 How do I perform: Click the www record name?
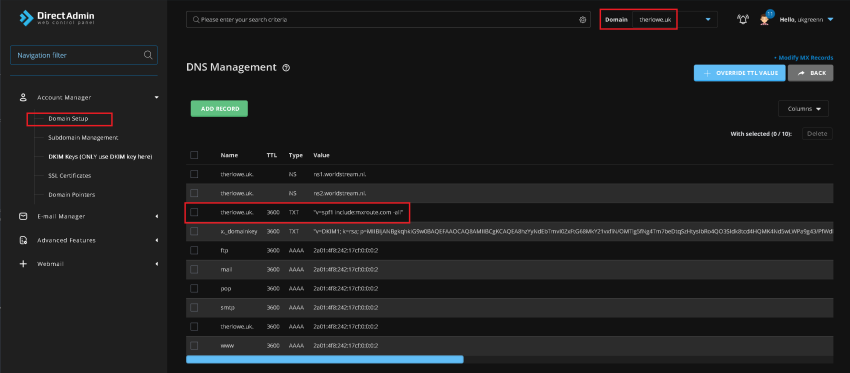coord(228,345)
